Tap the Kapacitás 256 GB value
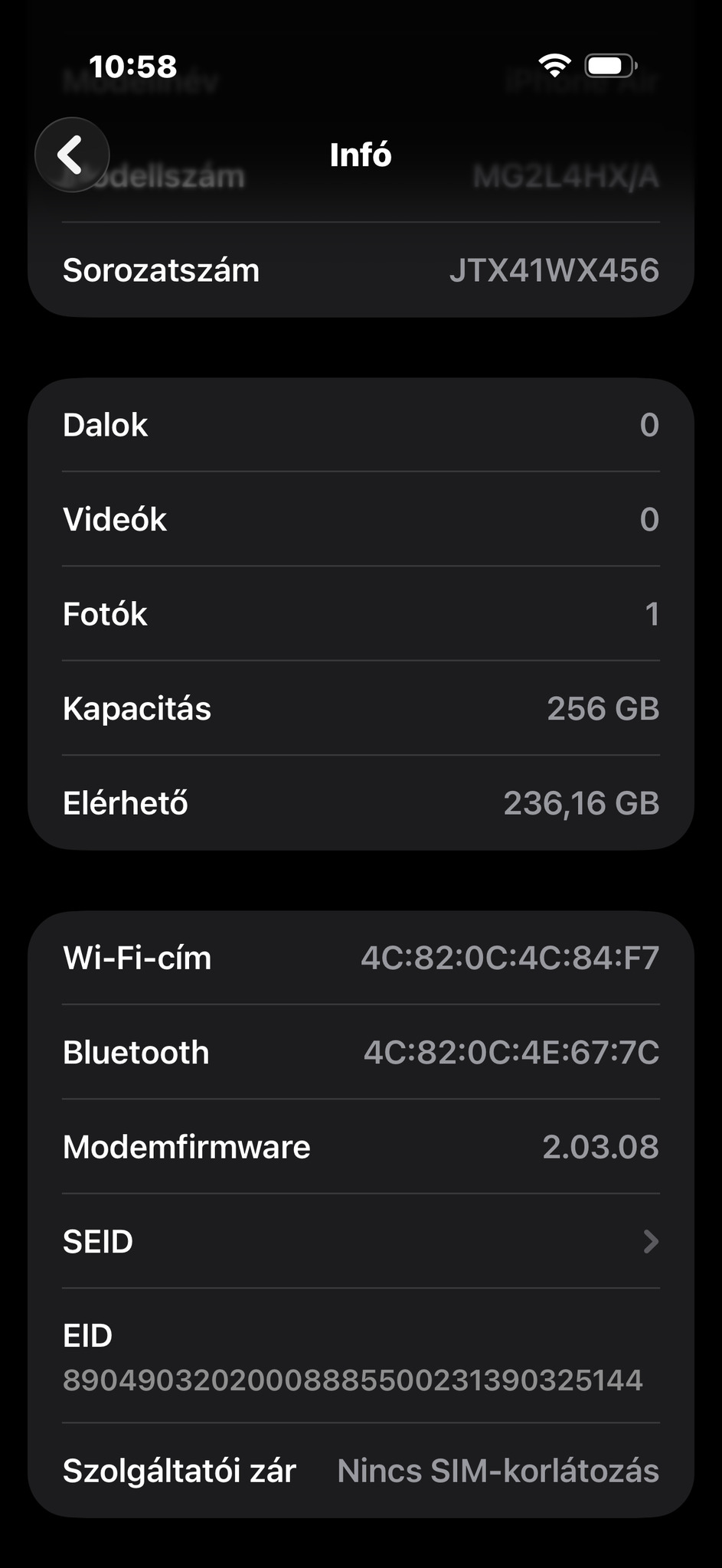The width and height of the screenshot is (722, 1568). [603, 709]
